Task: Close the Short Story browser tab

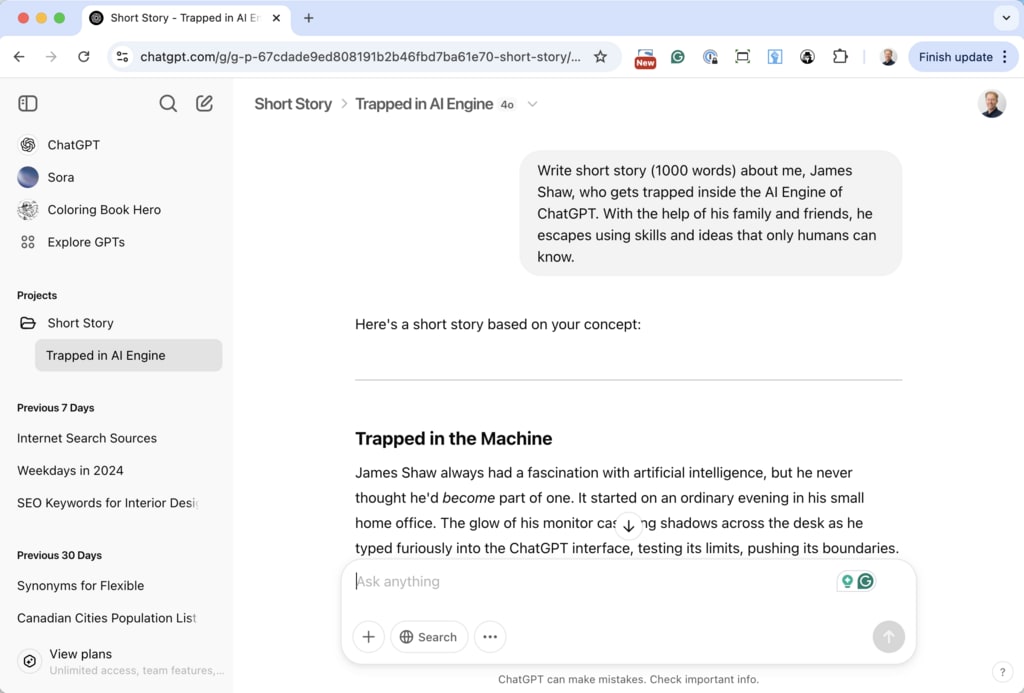Action: 276,18
